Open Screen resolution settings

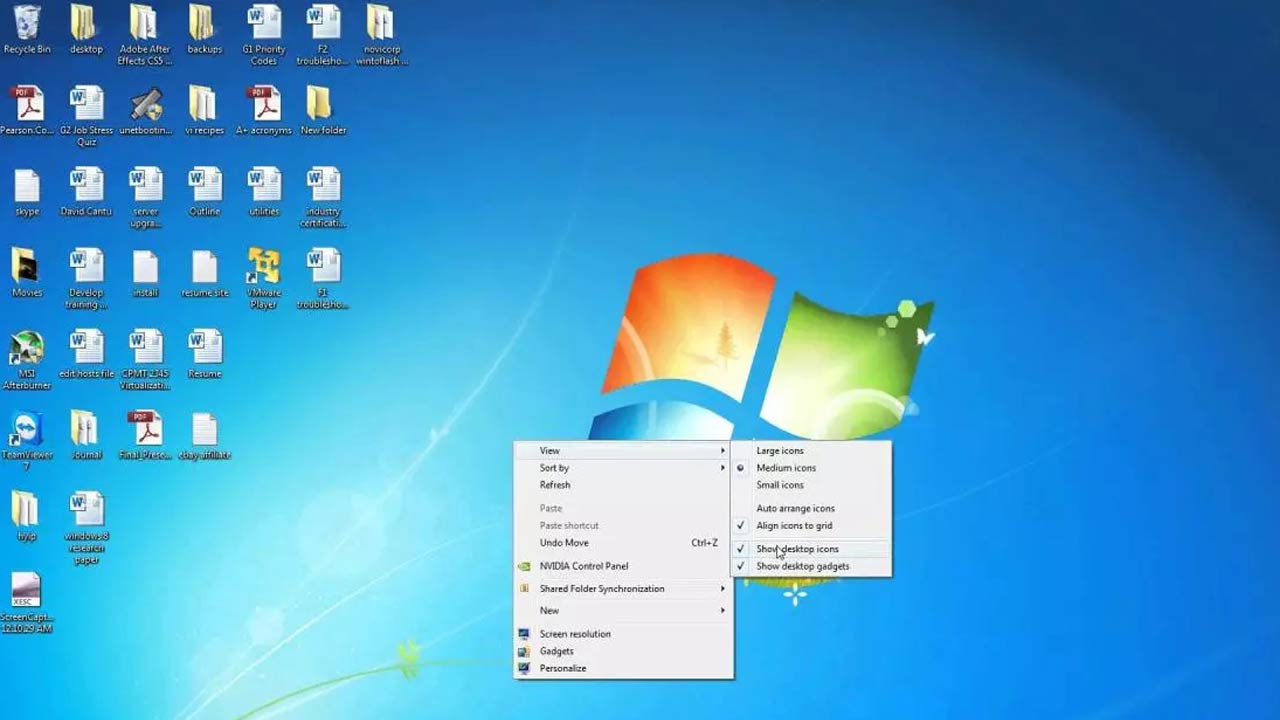pyautogui.click(x=575, y=634)
